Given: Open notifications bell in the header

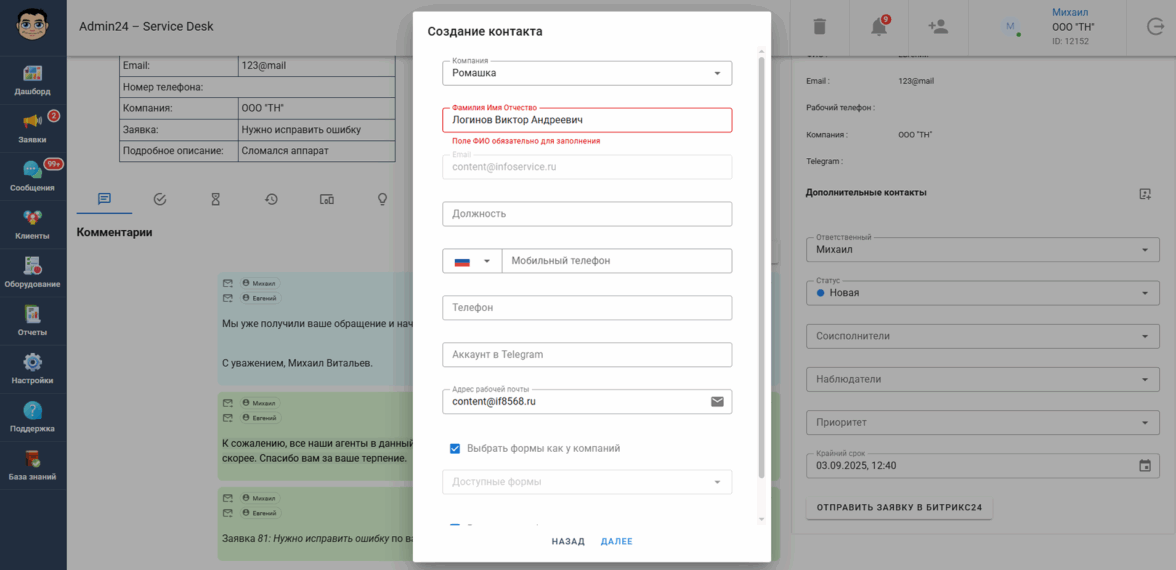Looking at the screenshot, I should [879, 27].
